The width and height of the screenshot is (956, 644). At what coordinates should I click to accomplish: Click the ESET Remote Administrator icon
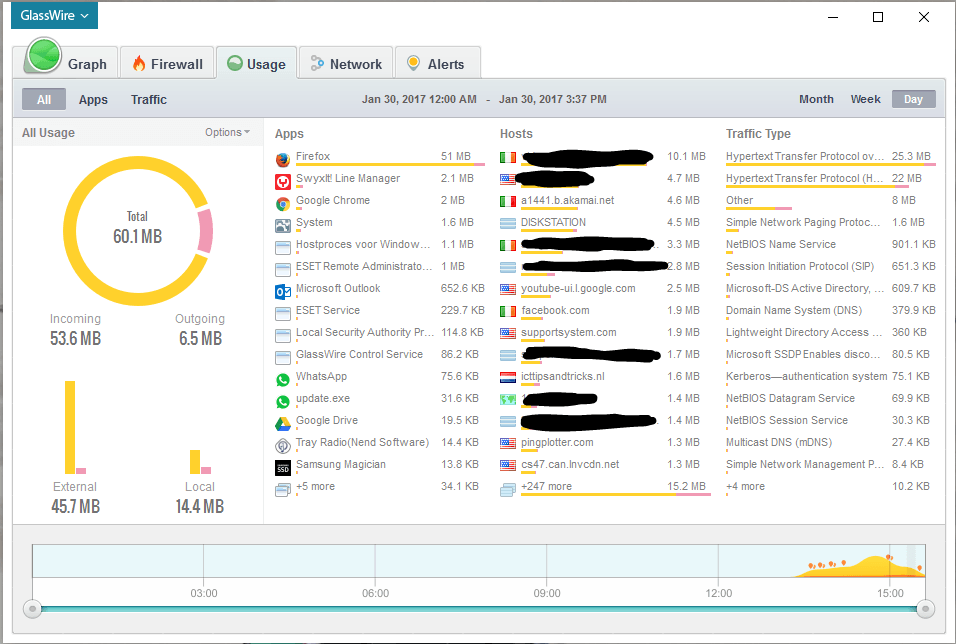point(282,270)
